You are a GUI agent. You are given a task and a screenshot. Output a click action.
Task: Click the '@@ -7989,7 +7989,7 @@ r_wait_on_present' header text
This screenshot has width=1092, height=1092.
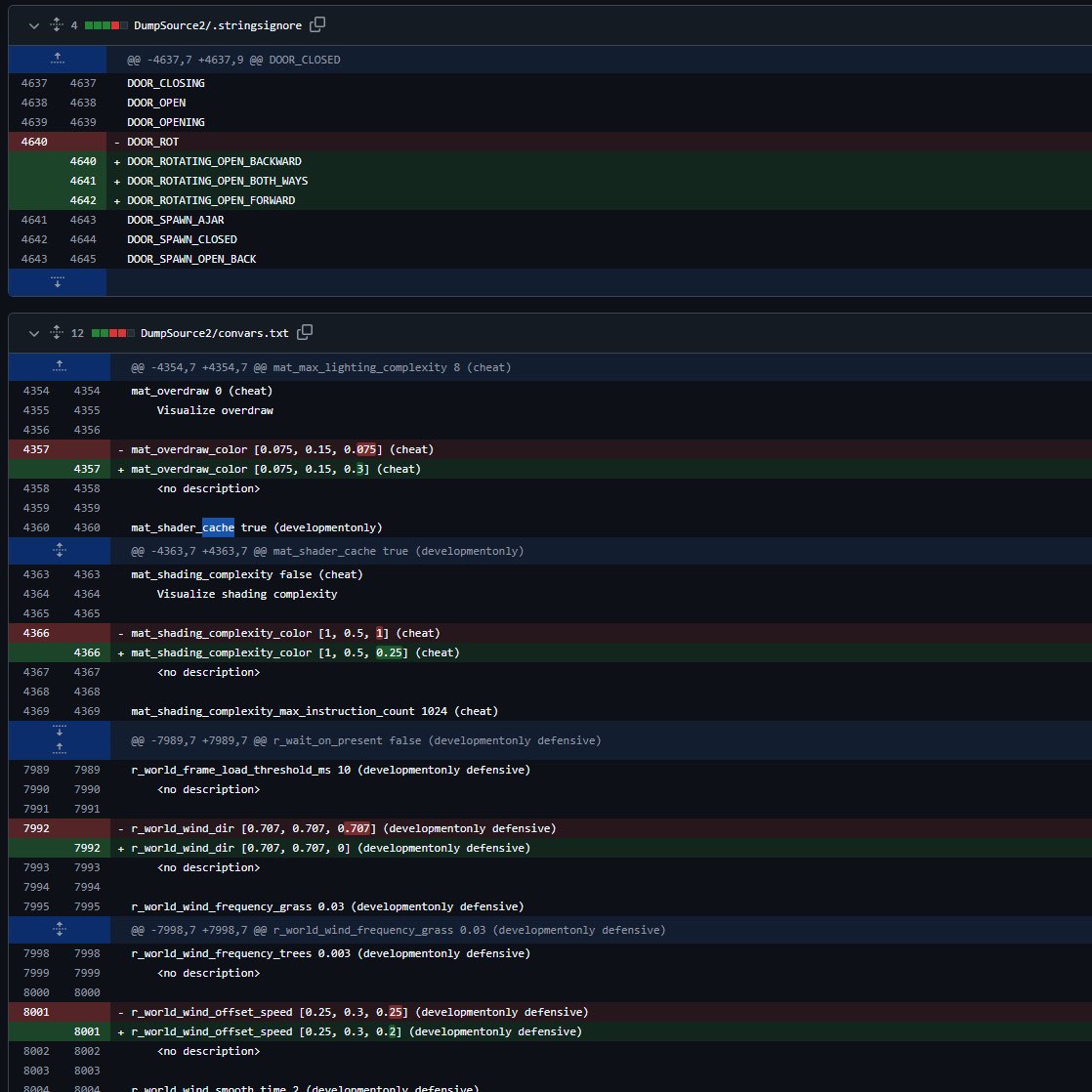(x=366, y=740)
